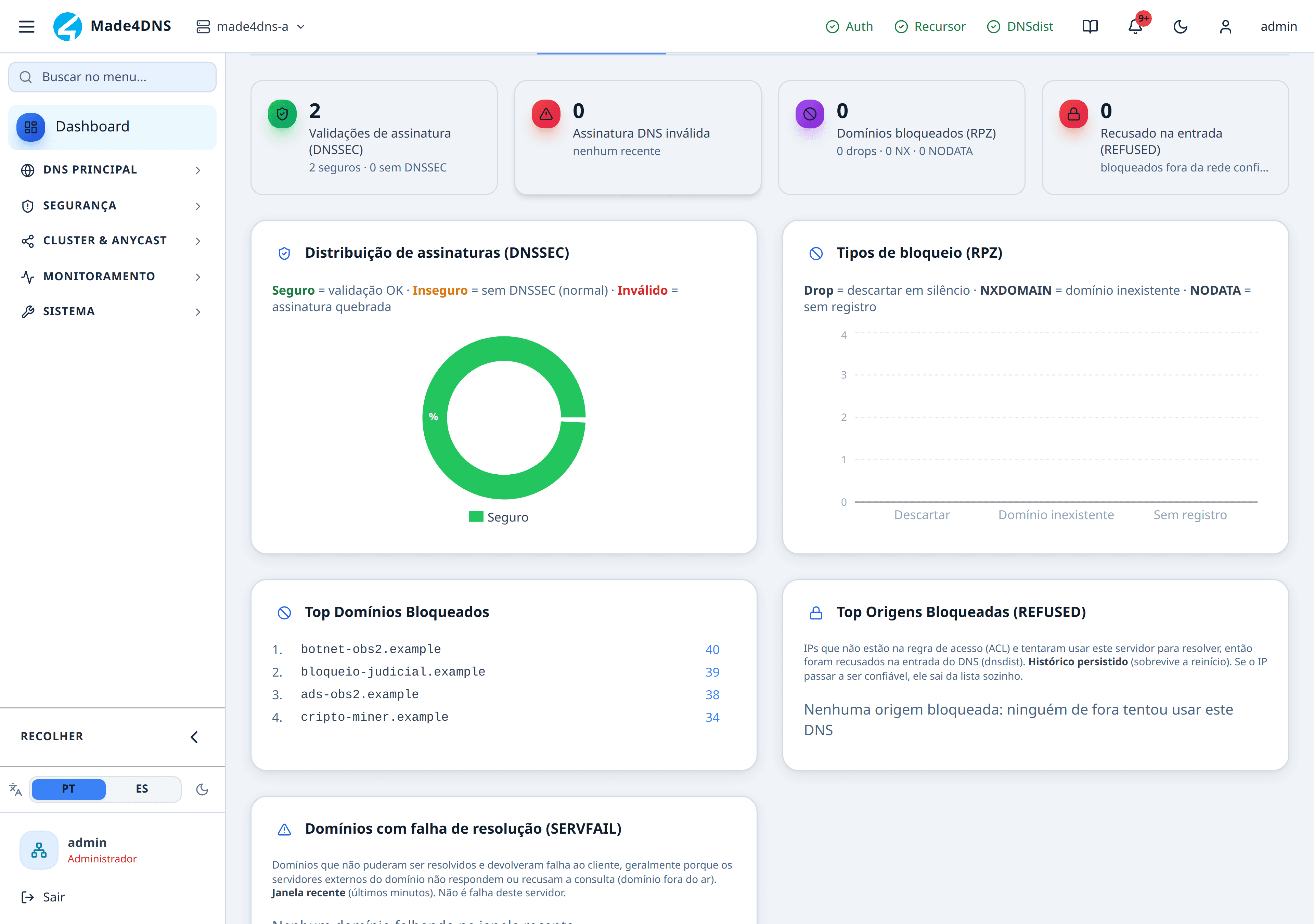Screen dimensions: 1314x924
Task: Click the Sistema wrench icon
Action: click(27, 312)
